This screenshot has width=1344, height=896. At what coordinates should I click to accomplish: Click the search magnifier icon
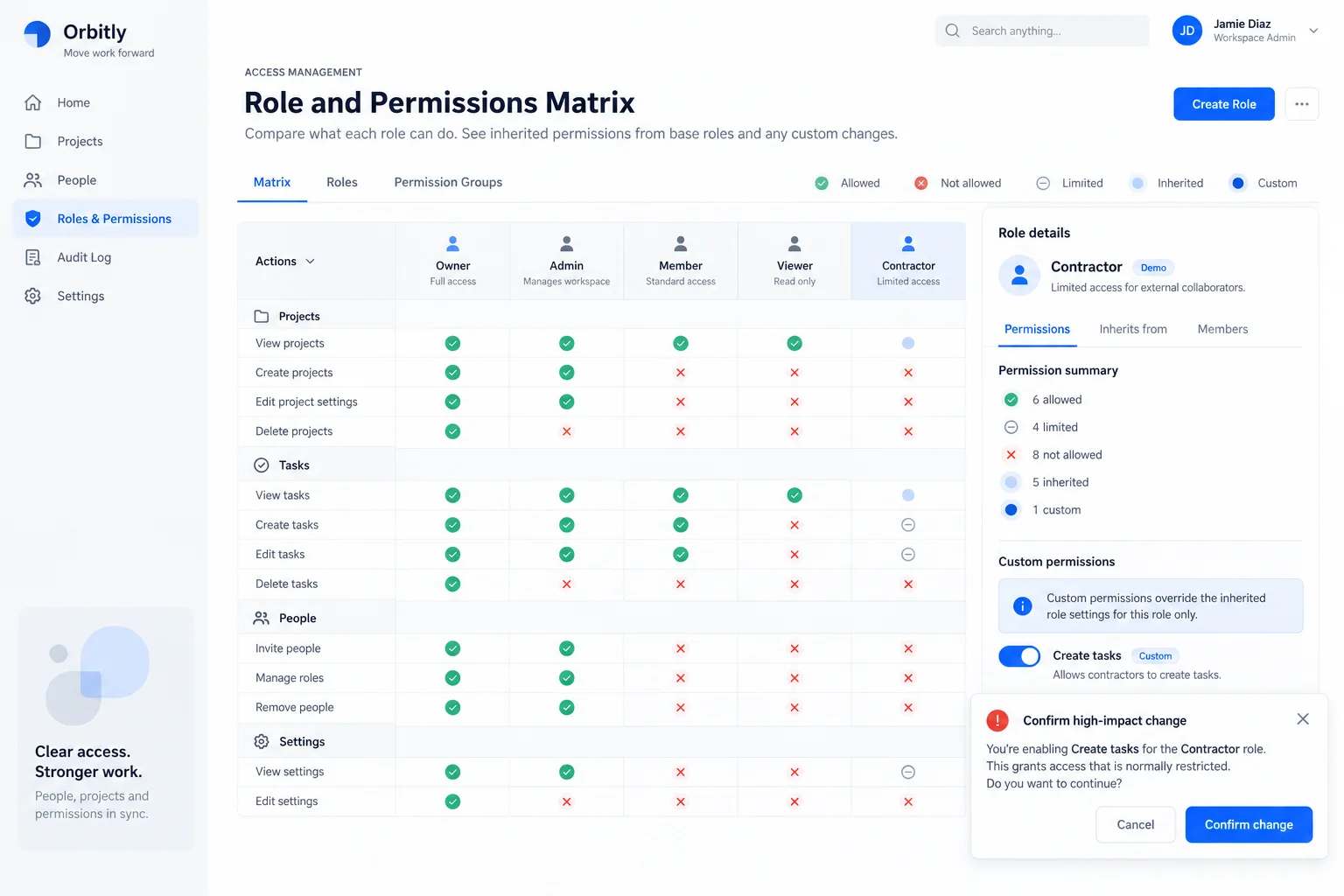pyautogui.click(x=953, y=31)
